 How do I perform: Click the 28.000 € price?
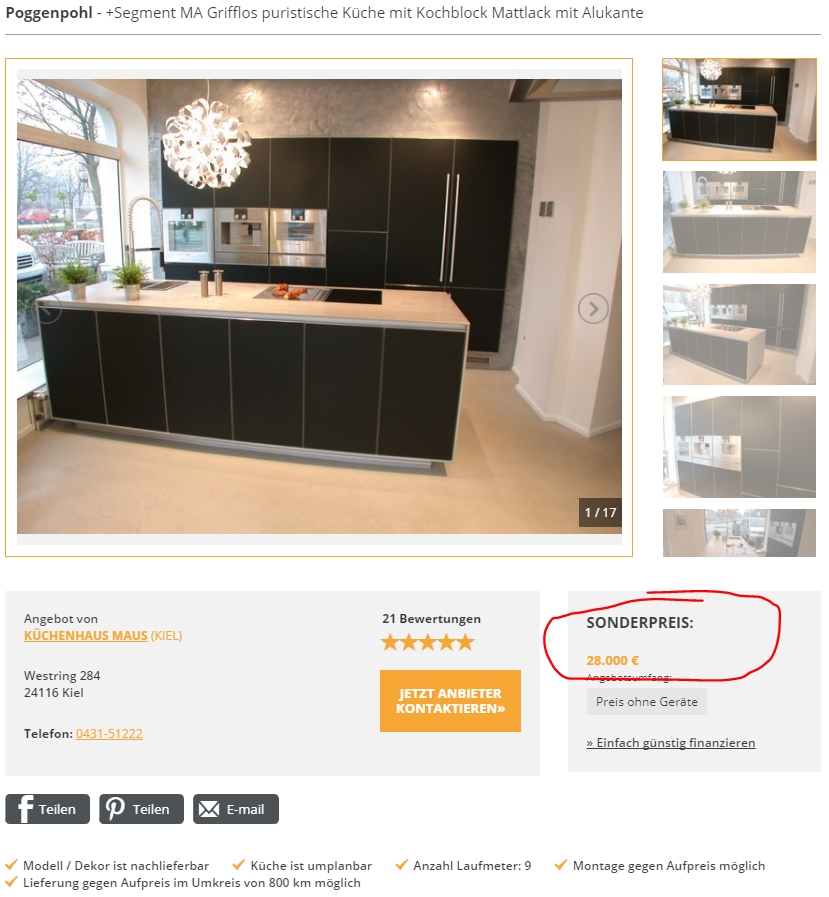(612, 661)
